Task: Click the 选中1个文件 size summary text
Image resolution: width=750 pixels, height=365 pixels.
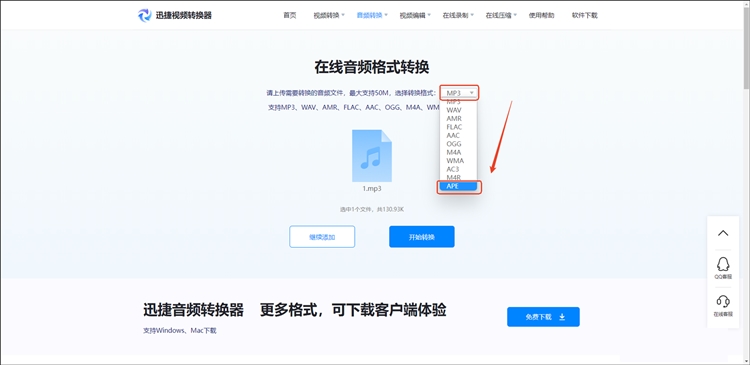Action: click(372, 209)
